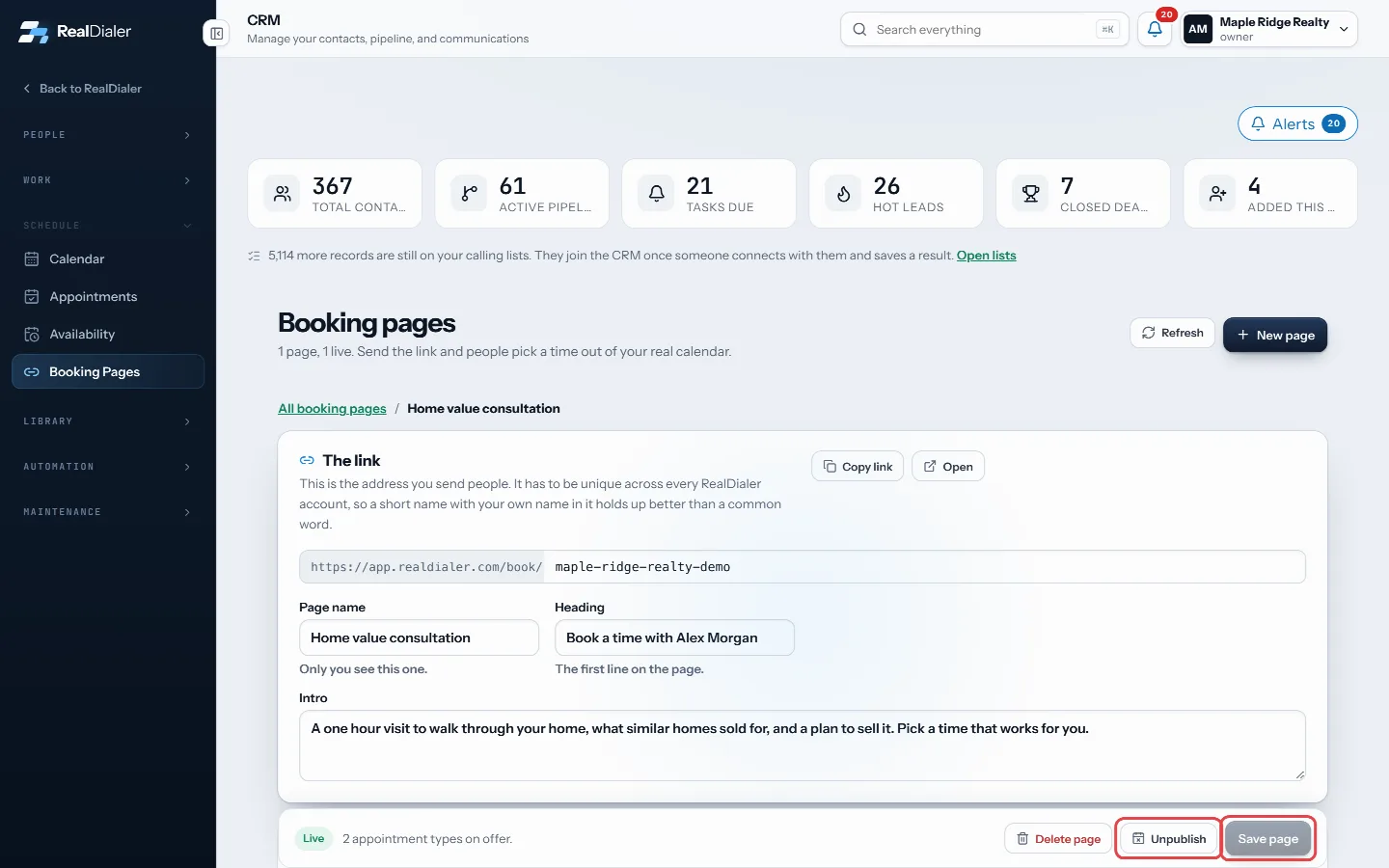
Task: Click the Page name input
Action: (419, 637)
